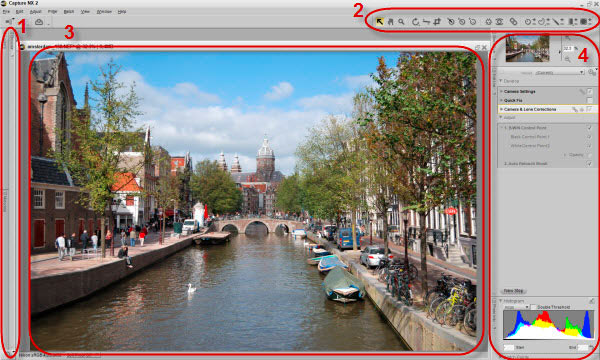Expand the Camera Settings section
The image size is (600, 360).
[501, 91]
